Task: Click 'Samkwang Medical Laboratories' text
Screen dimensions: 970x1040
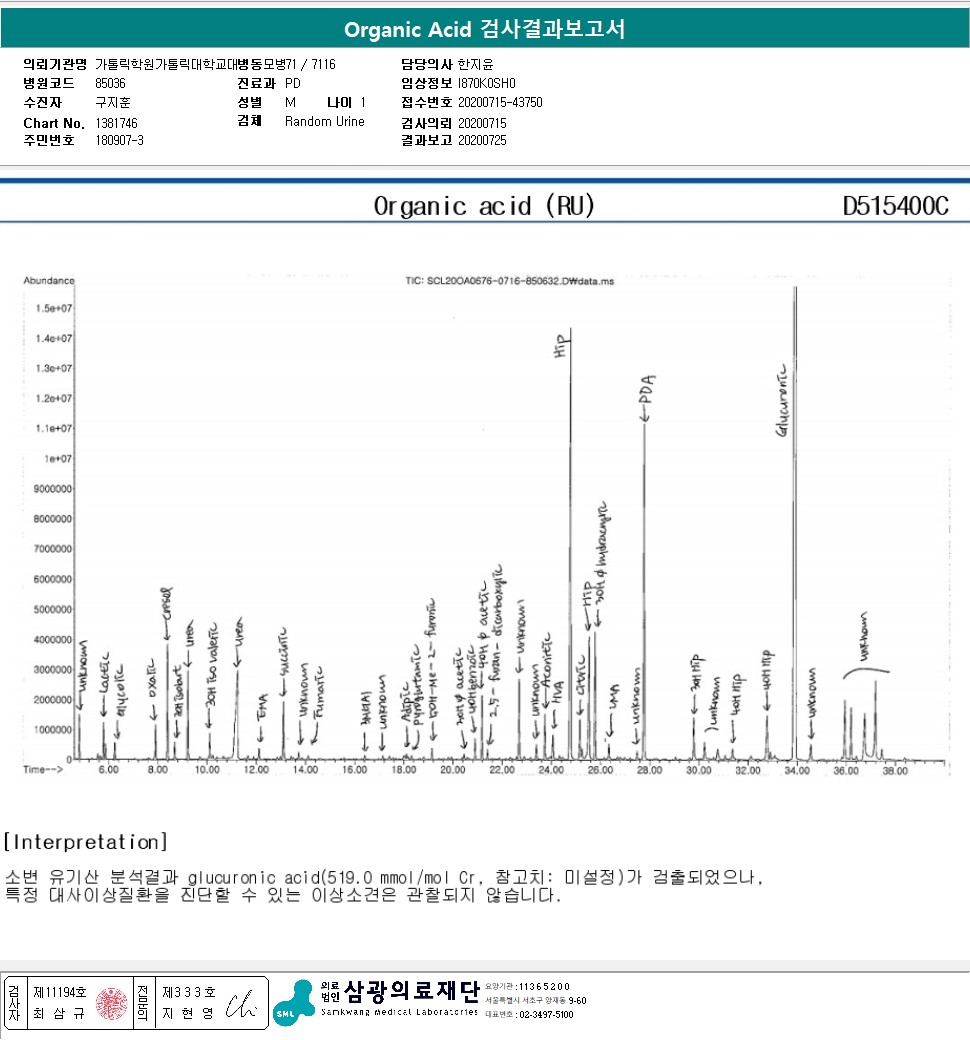Action: coord(399,1012)
